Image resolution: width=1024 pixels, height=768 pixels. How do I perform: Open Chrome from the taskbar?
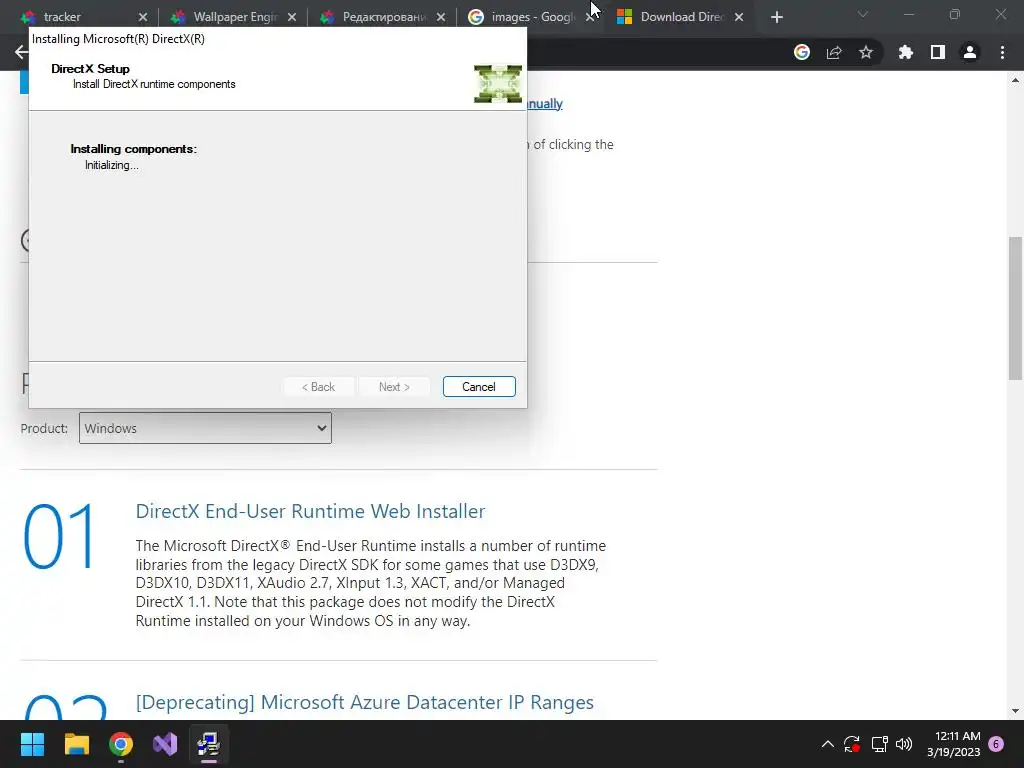(121, 744)
